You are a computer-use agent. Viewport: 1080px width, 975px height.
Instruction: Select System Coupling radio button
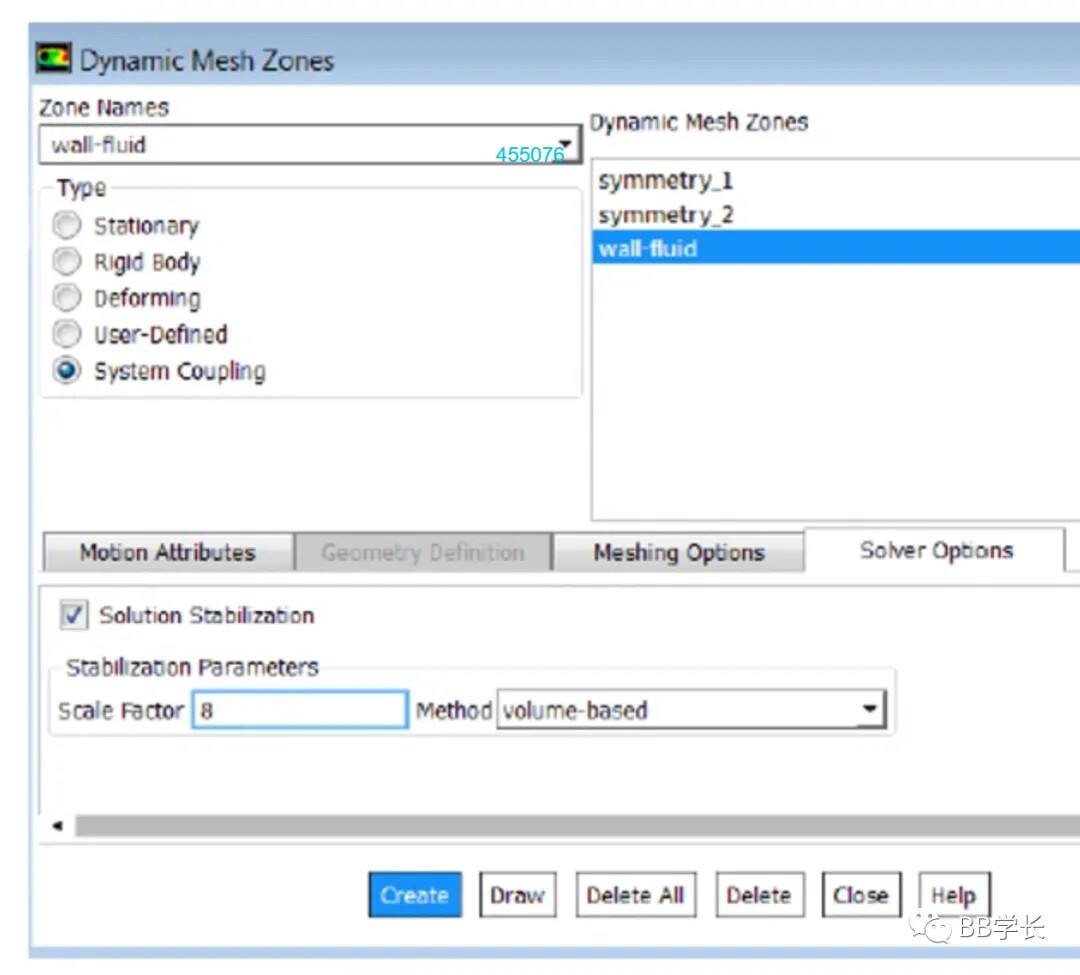click(x=67, y=371)
